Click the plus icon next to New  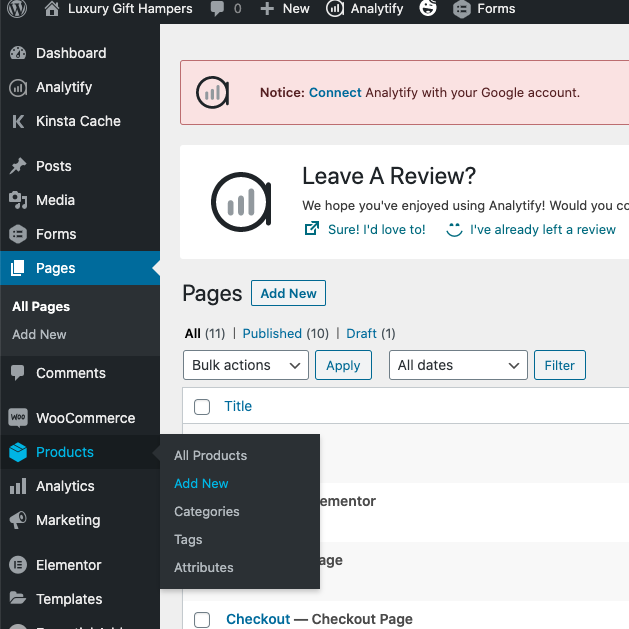(267, 8)
